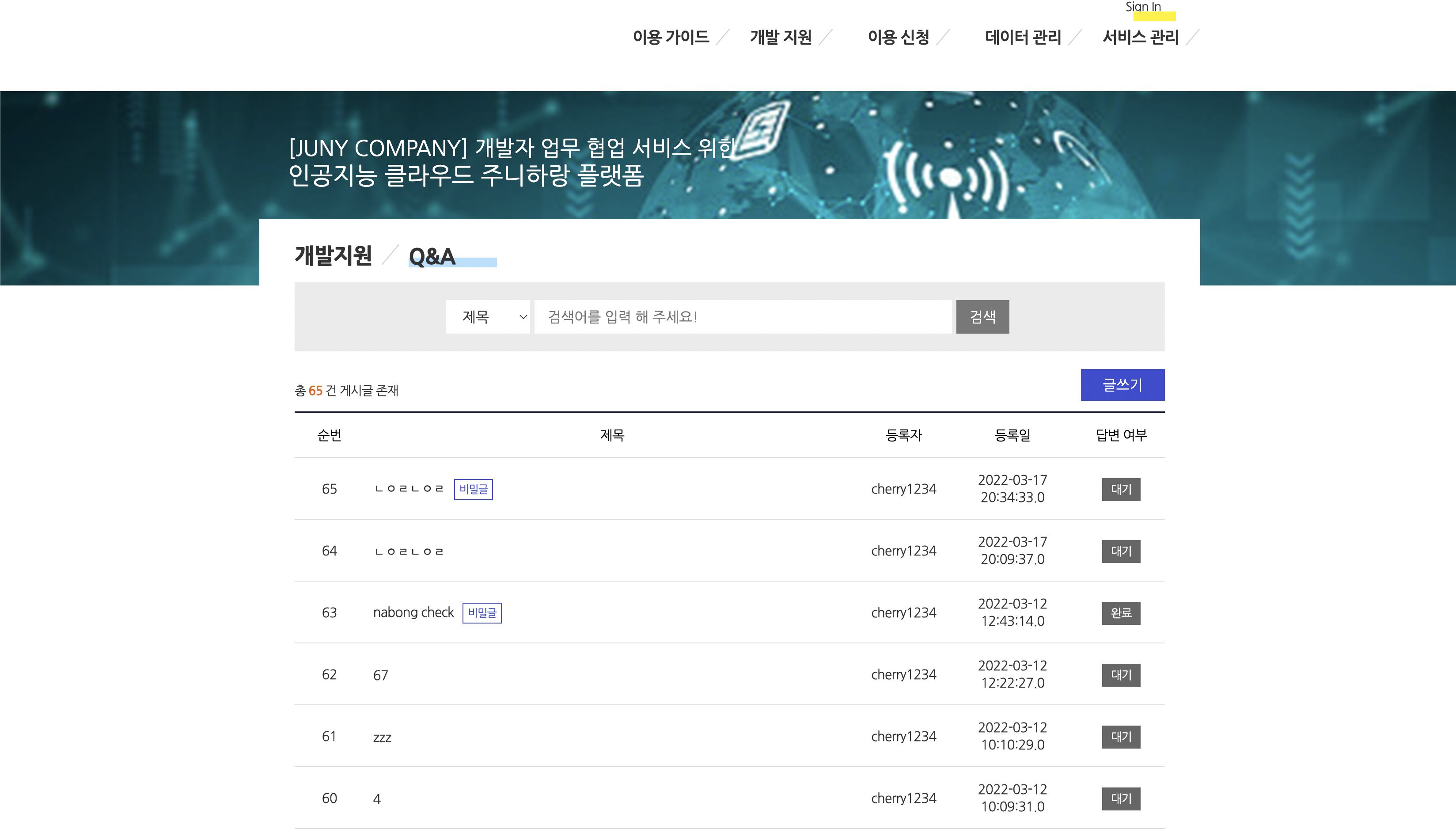Image resolution: width=1456 pixels, height=829 pixels.
Task: Click the 대기 status badge on post 60
Action: [x=1120, y=798]
